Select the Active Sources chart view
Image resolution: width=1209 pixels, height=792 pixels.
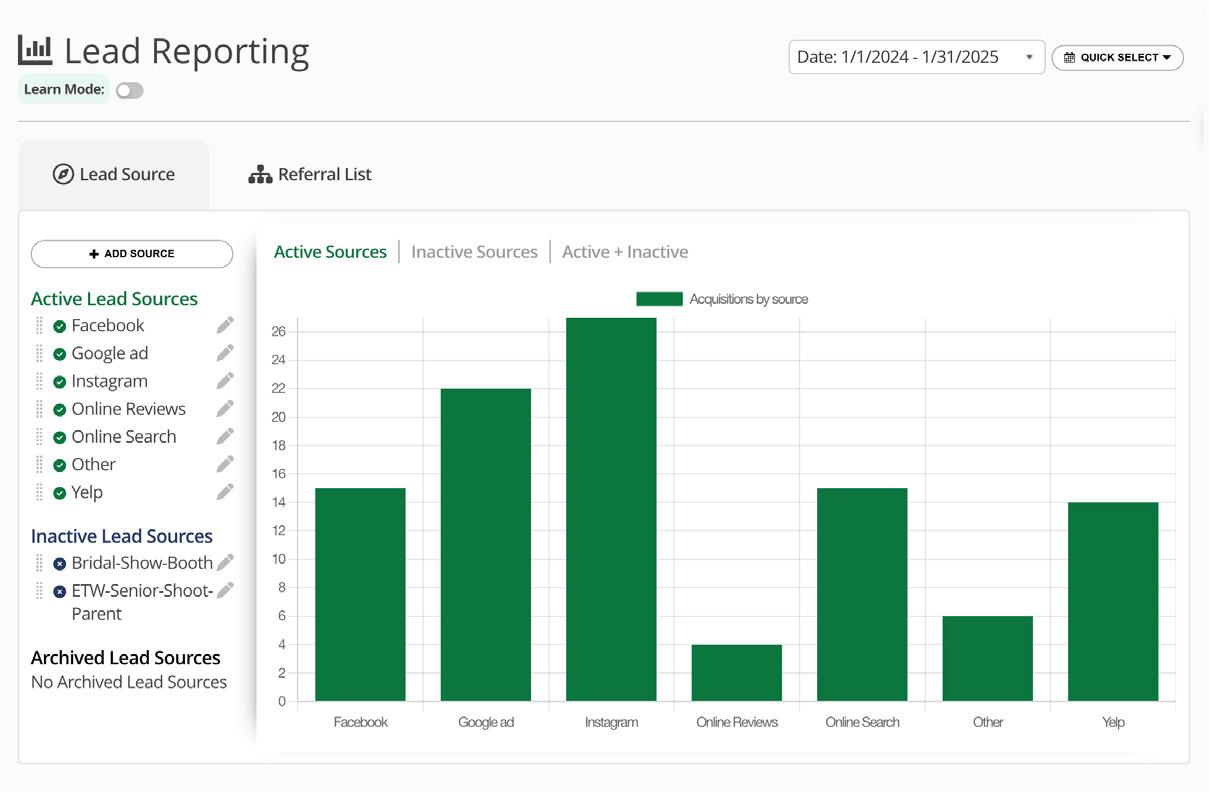pyautogui.click(x=330, y=252)
